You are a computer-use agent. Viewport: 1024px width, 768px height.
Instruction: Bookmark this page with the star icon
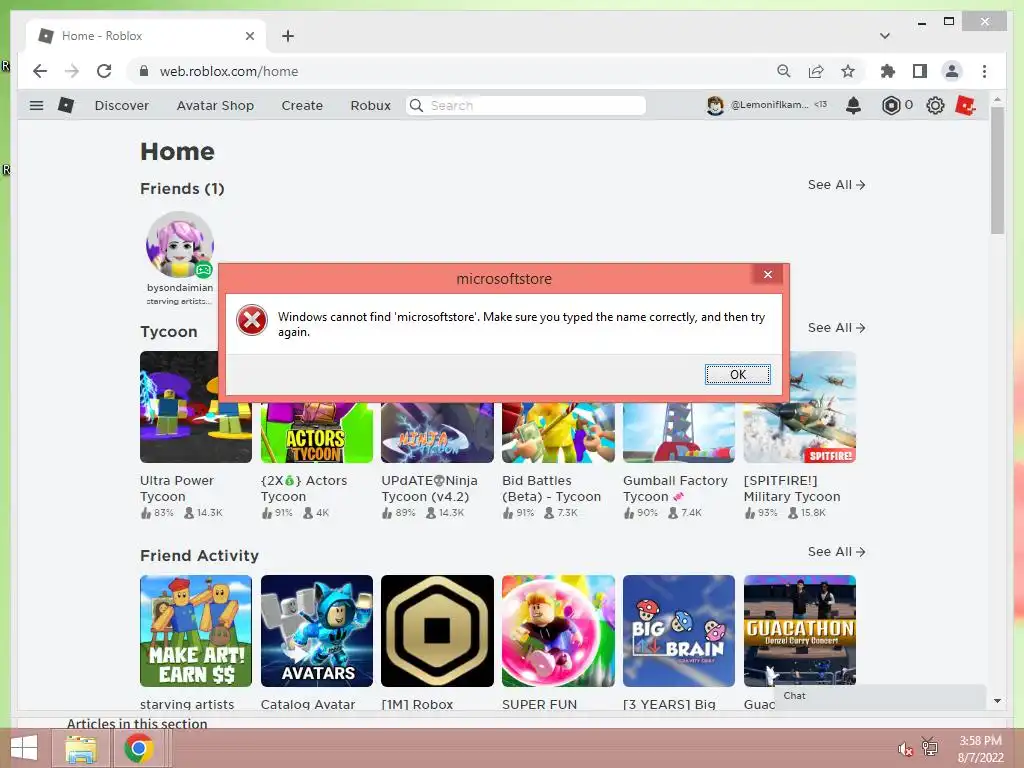[x=848, y=71]
